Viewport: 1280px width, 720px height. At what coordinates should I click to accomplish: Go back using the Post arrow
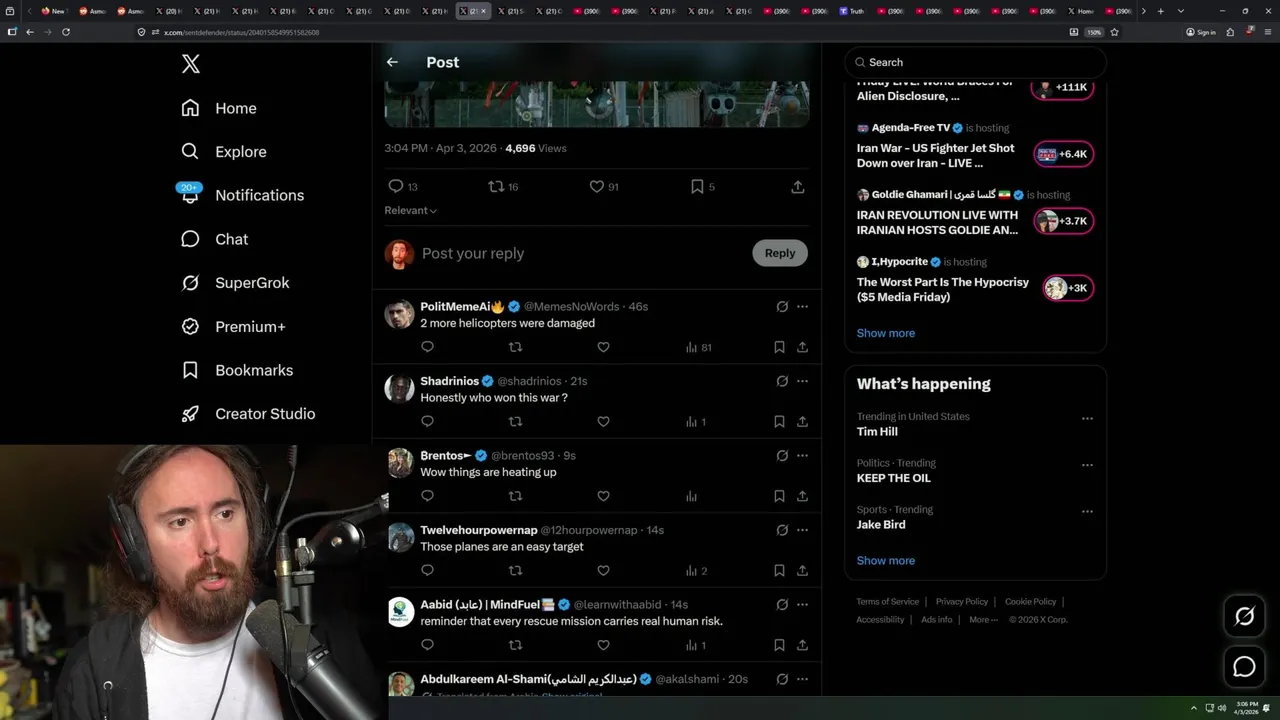pos(392,62)
